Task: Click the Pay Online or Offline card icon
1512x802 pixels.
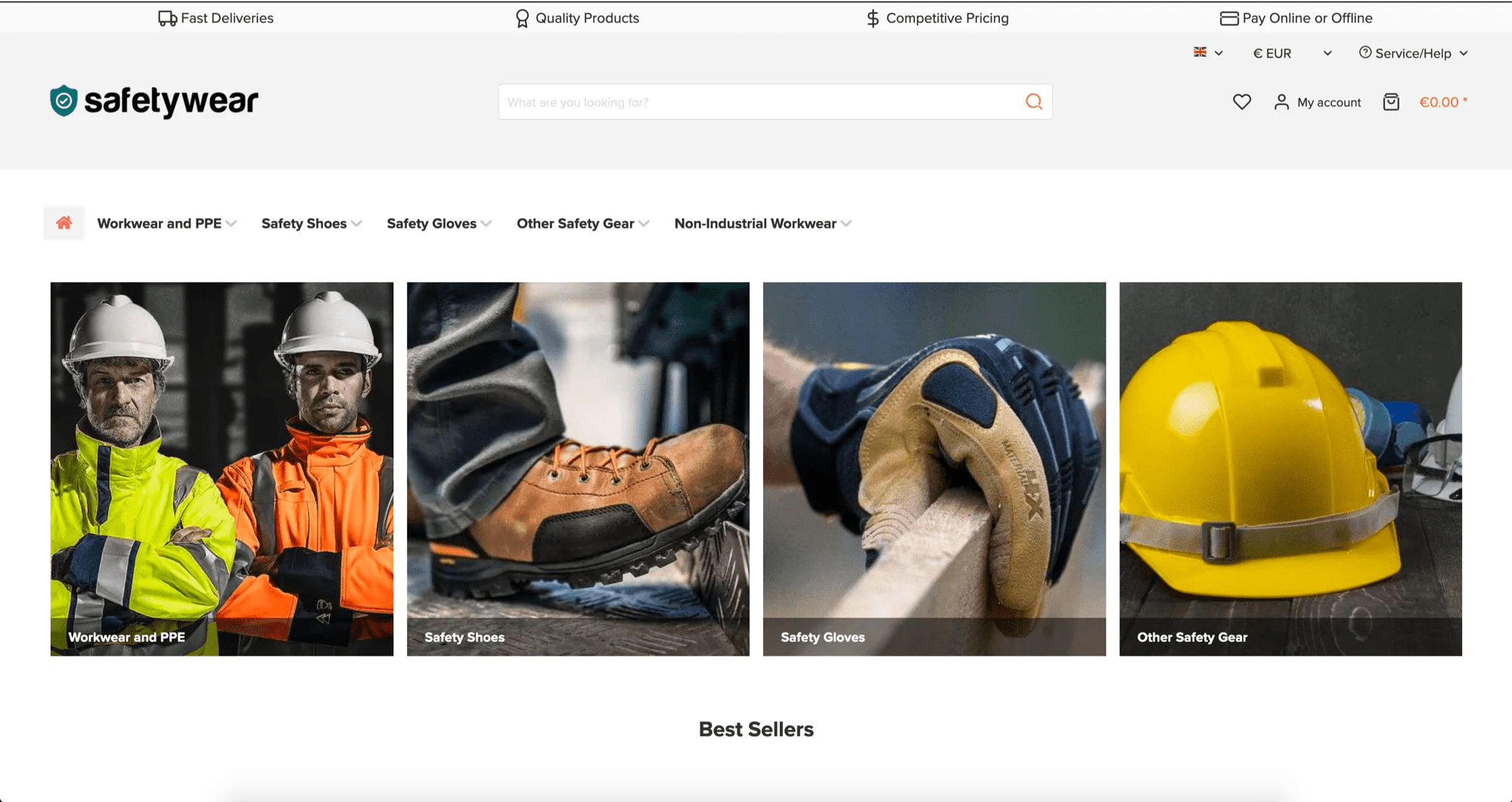Action: pos(1228,17)
